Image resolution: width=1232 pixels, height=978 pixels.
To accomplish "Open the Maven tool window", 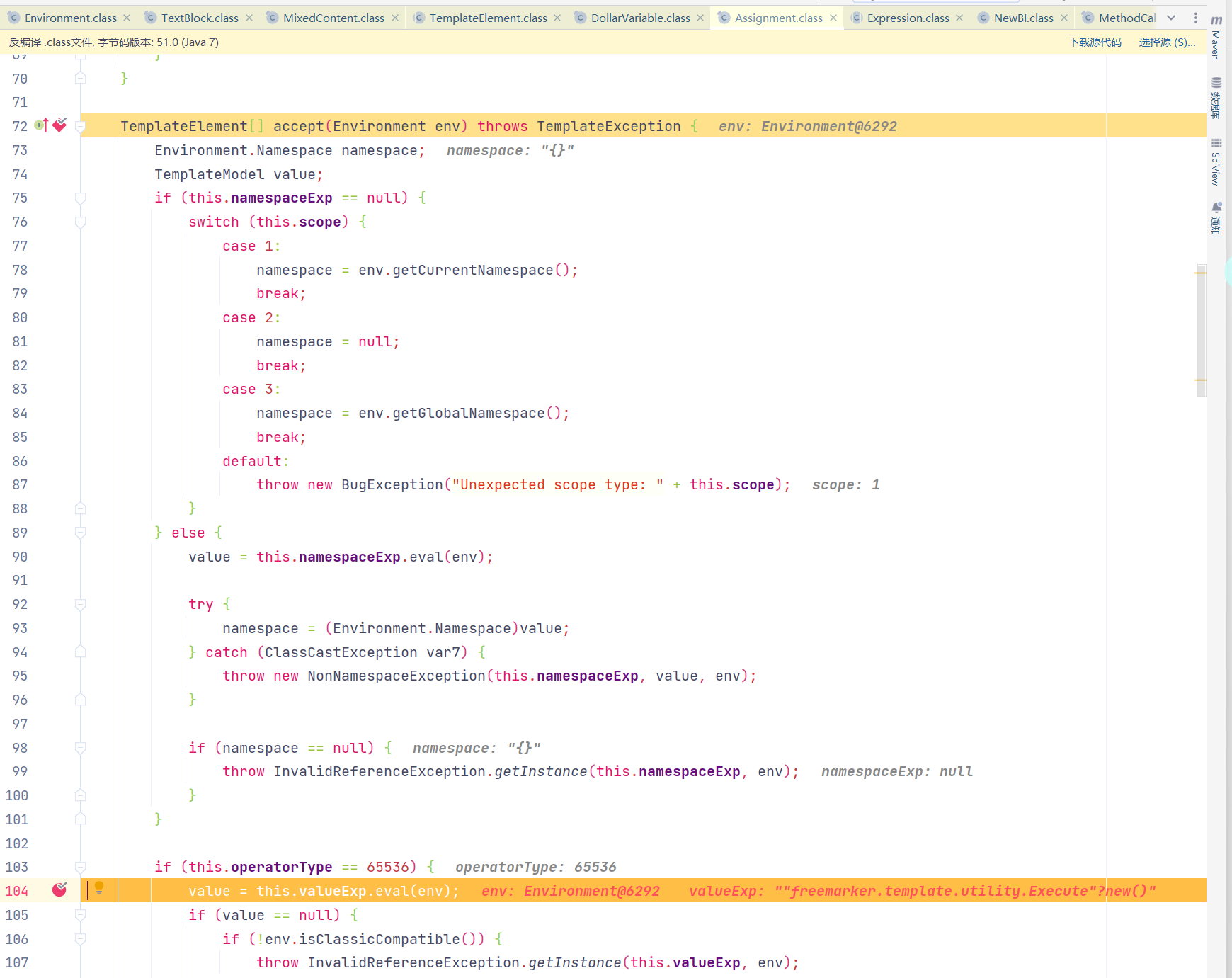I will click(x=1216, y=38).
